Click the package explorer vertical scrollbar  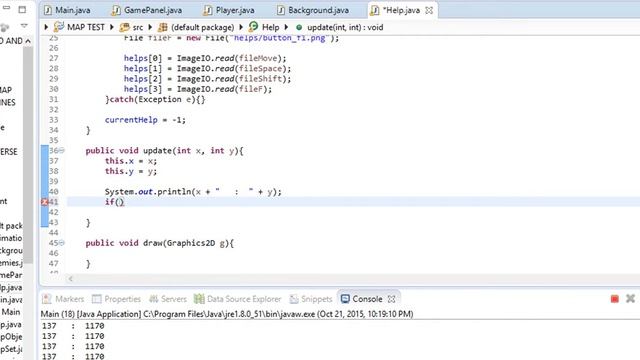click(28, 155)
